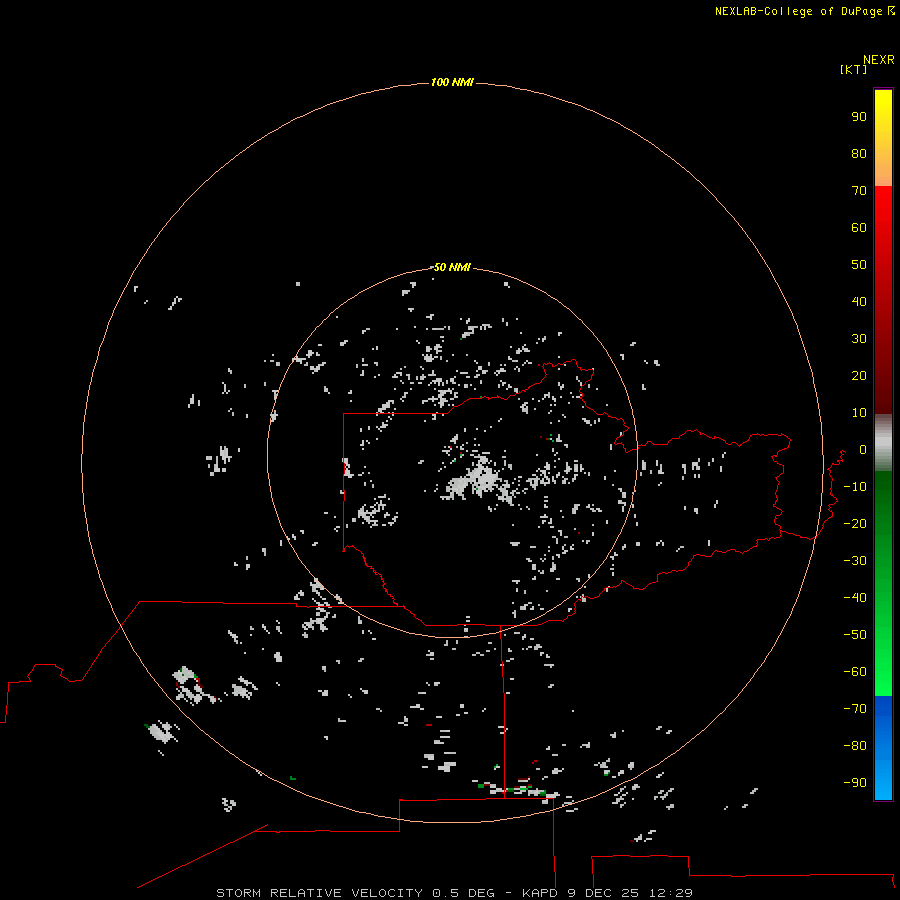Pick the yellow band of the color bar
Image resolution: width=900 pixels, height=900 pixels.
[883, 138]
